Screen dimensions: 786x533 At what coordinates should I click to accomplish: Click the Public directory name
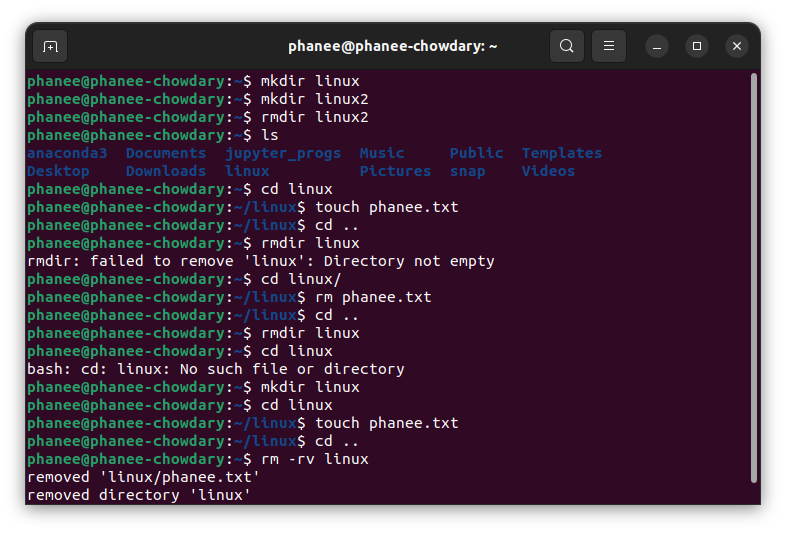pos(476,153)
